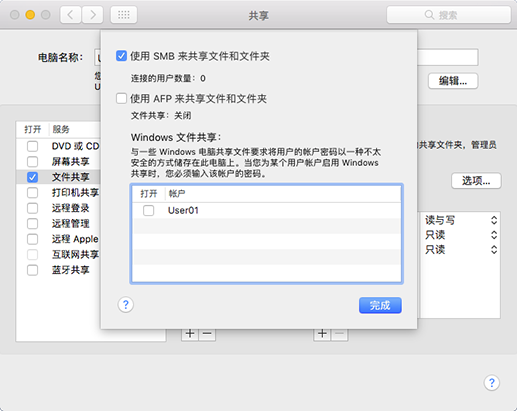Add a user with the plus button
517x411 pixels.
pos(322,334)
